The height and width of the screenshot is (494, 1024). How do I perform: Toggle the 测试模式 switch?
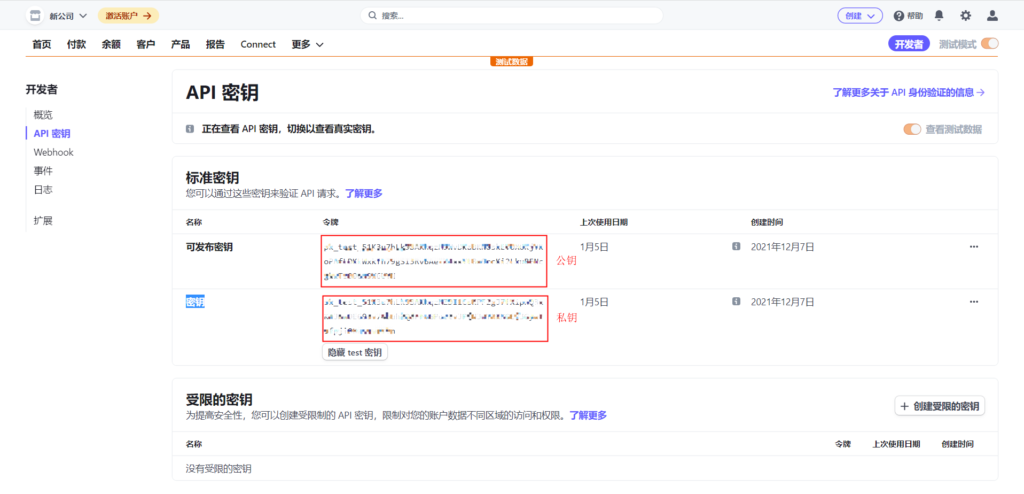coord(990,44)
